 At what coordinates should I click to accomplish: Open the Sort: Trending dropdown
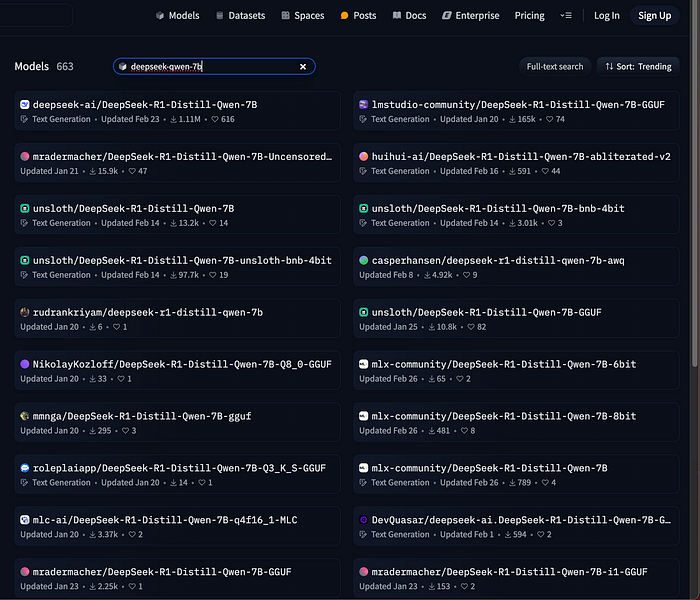pyautogui.click(x=638, y=67)
